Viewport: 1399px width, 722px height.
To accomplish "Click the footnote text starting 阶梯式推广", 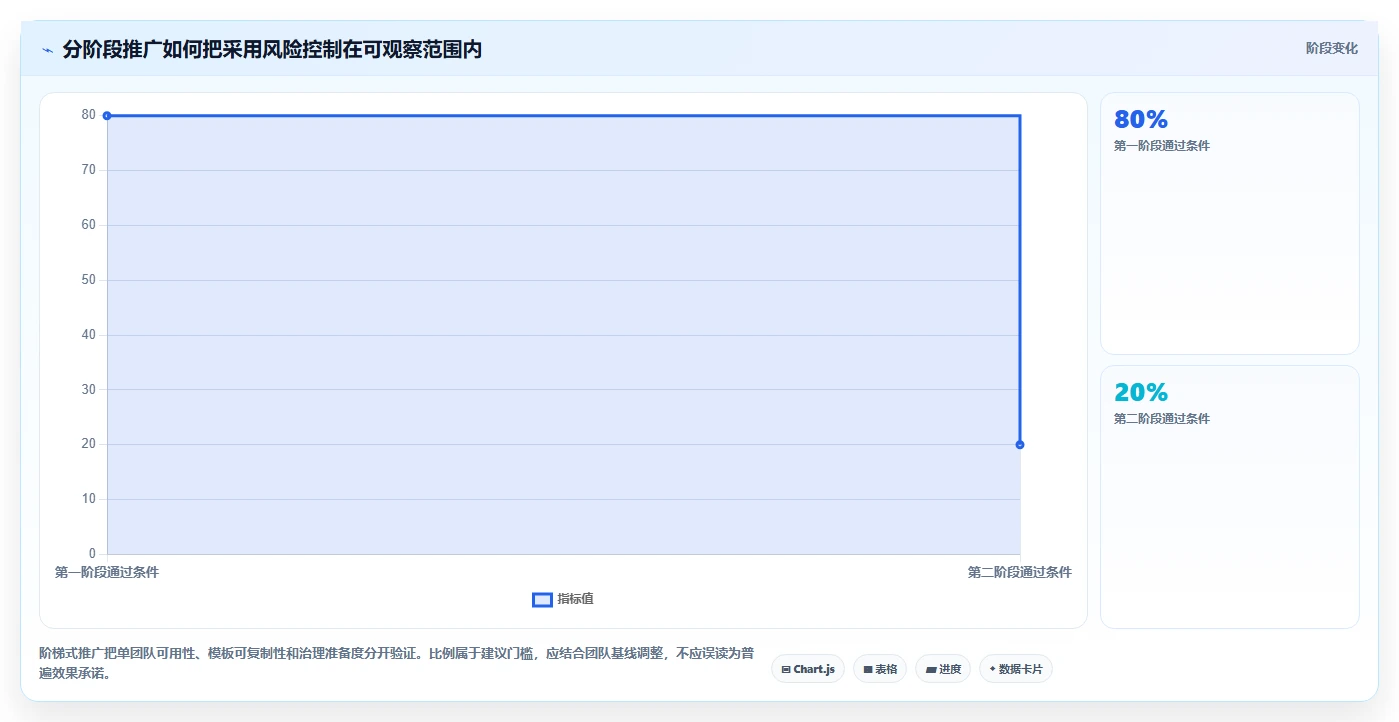I will point(396,663).
